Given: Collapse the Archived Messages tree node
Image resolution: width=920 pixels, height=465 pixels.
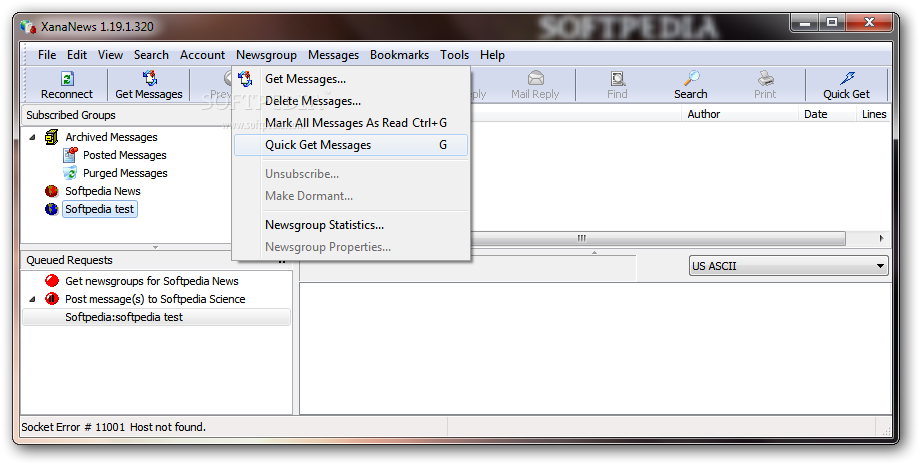Looking at the screenshot, I should (32, 137).
